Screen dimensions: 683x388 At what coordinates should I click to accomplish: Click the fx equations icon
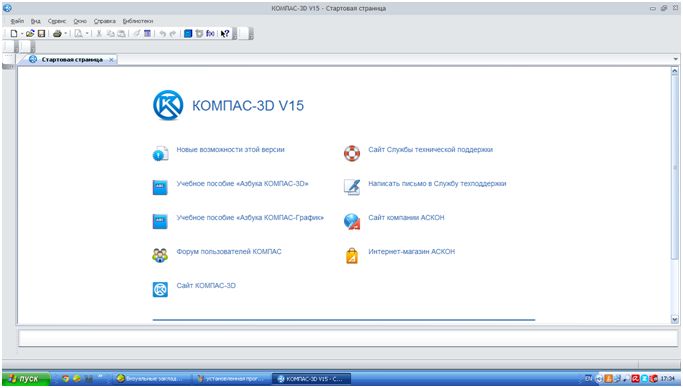[x=210, y=34]
